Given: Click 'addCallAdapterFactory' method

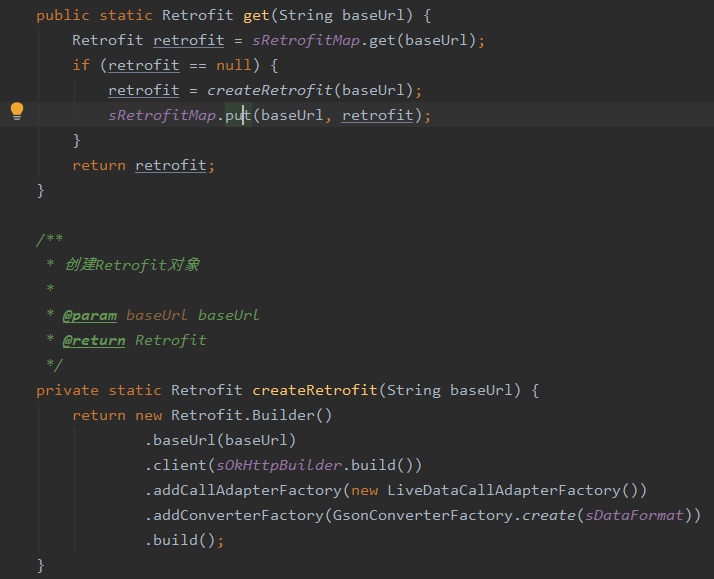Looking at the screenshot, I should (x=247, y=491).
